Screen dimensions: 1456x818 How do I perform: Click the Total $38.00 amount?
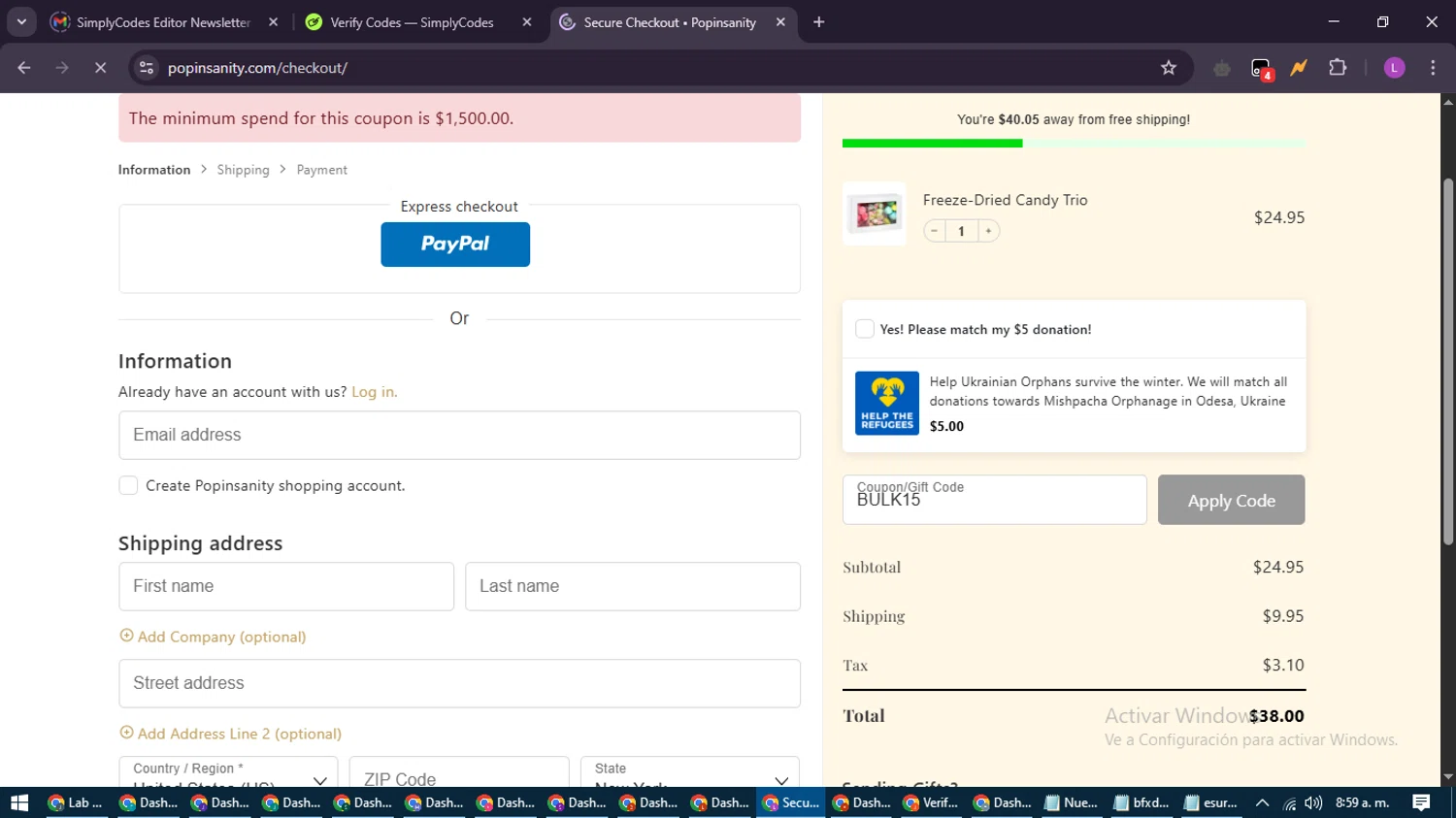pos(1276,716)
